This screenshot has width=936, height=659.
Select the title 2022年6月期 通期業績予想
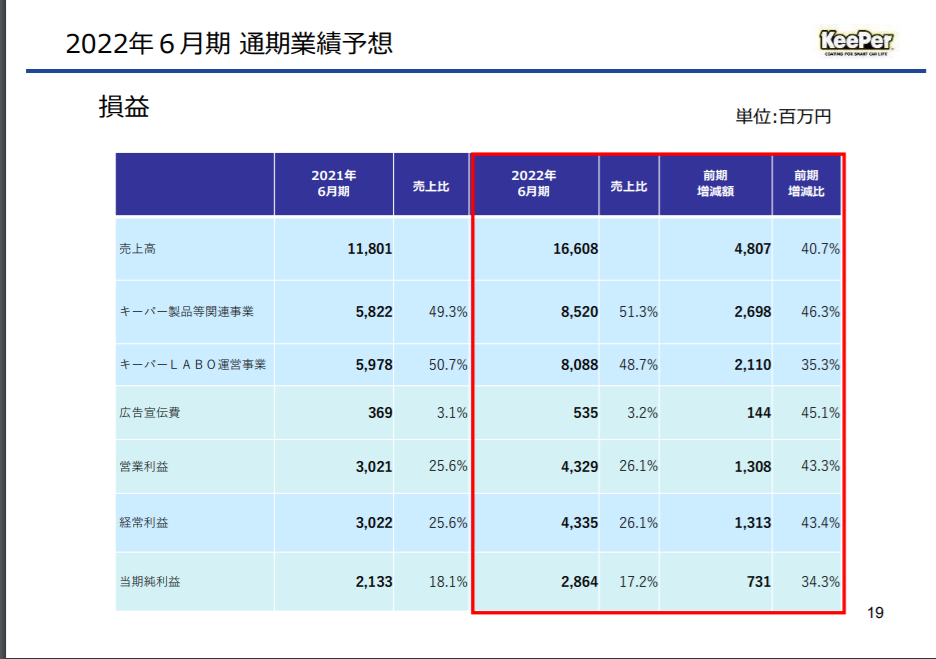pyautogui.click(x=229, y=44)
